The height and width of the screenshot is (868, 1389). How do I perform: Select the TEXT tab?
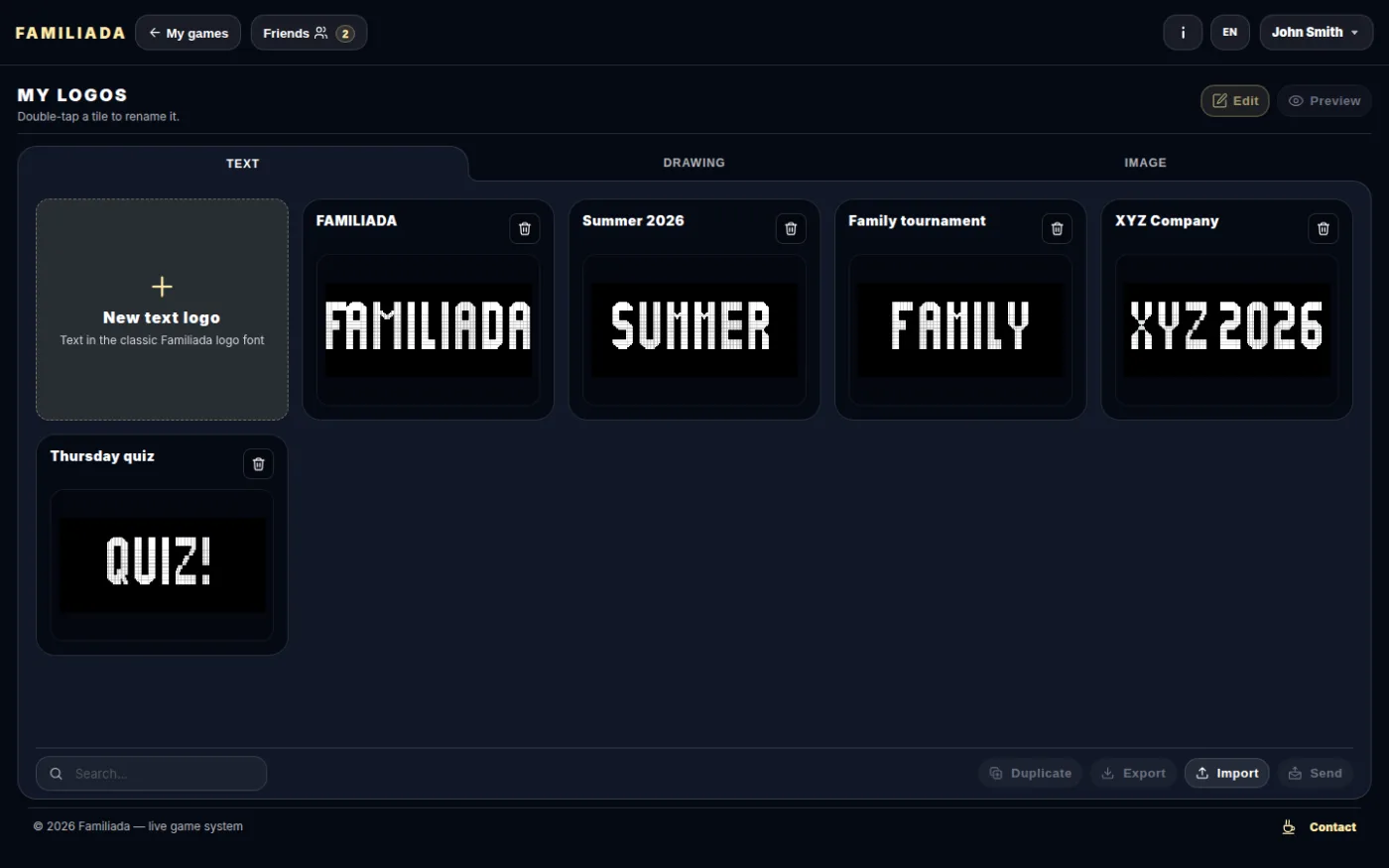tap(242, 163)
